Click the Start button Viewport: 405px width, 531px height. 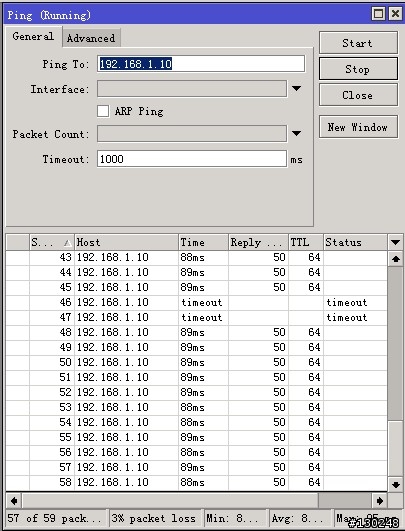pos(358,43)
